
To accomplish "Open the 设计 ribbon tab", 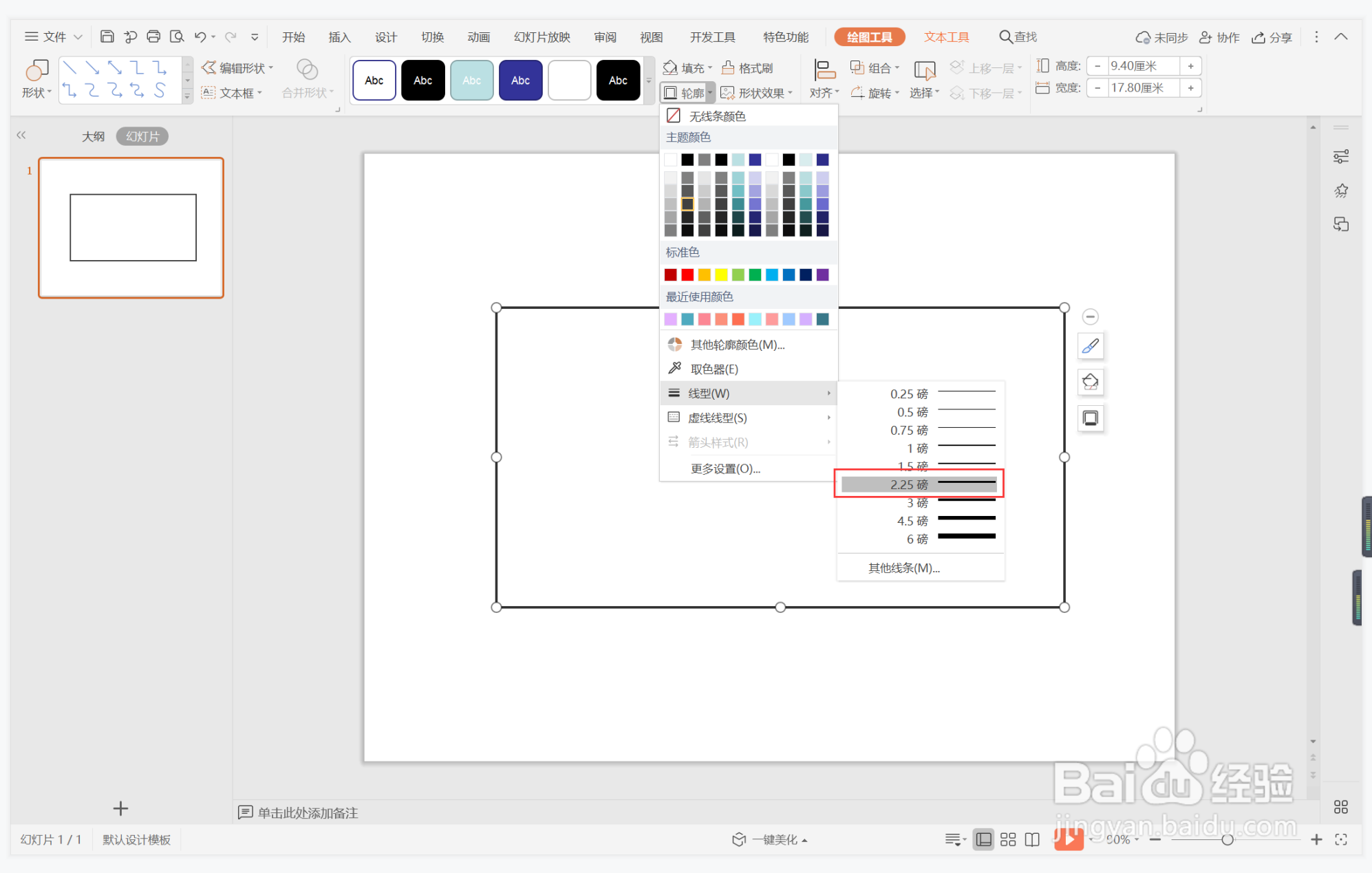I will [x=385, y=36].
